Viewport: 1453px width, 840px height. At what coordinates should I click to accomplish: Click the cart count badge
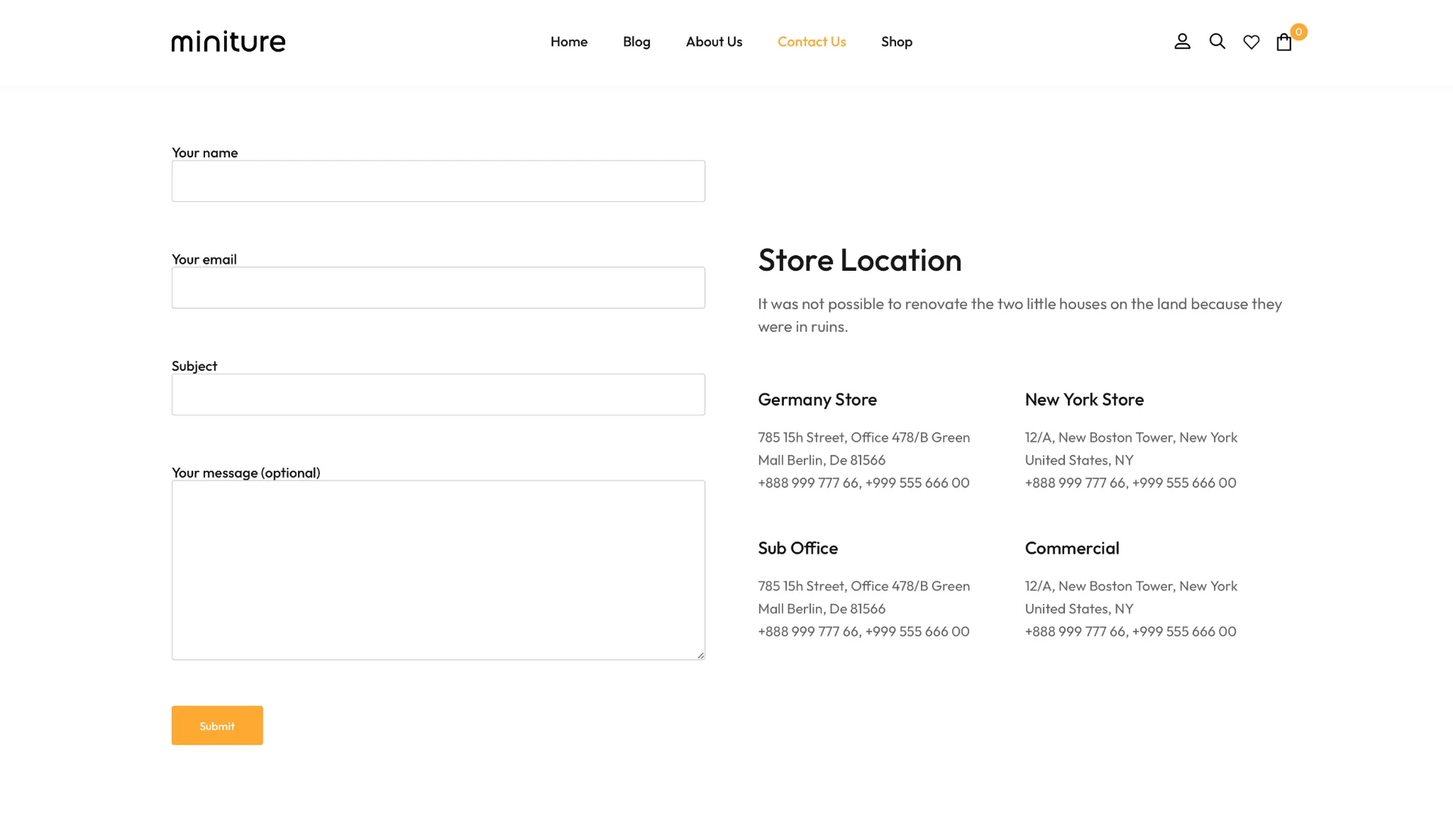pos(1299,32)
